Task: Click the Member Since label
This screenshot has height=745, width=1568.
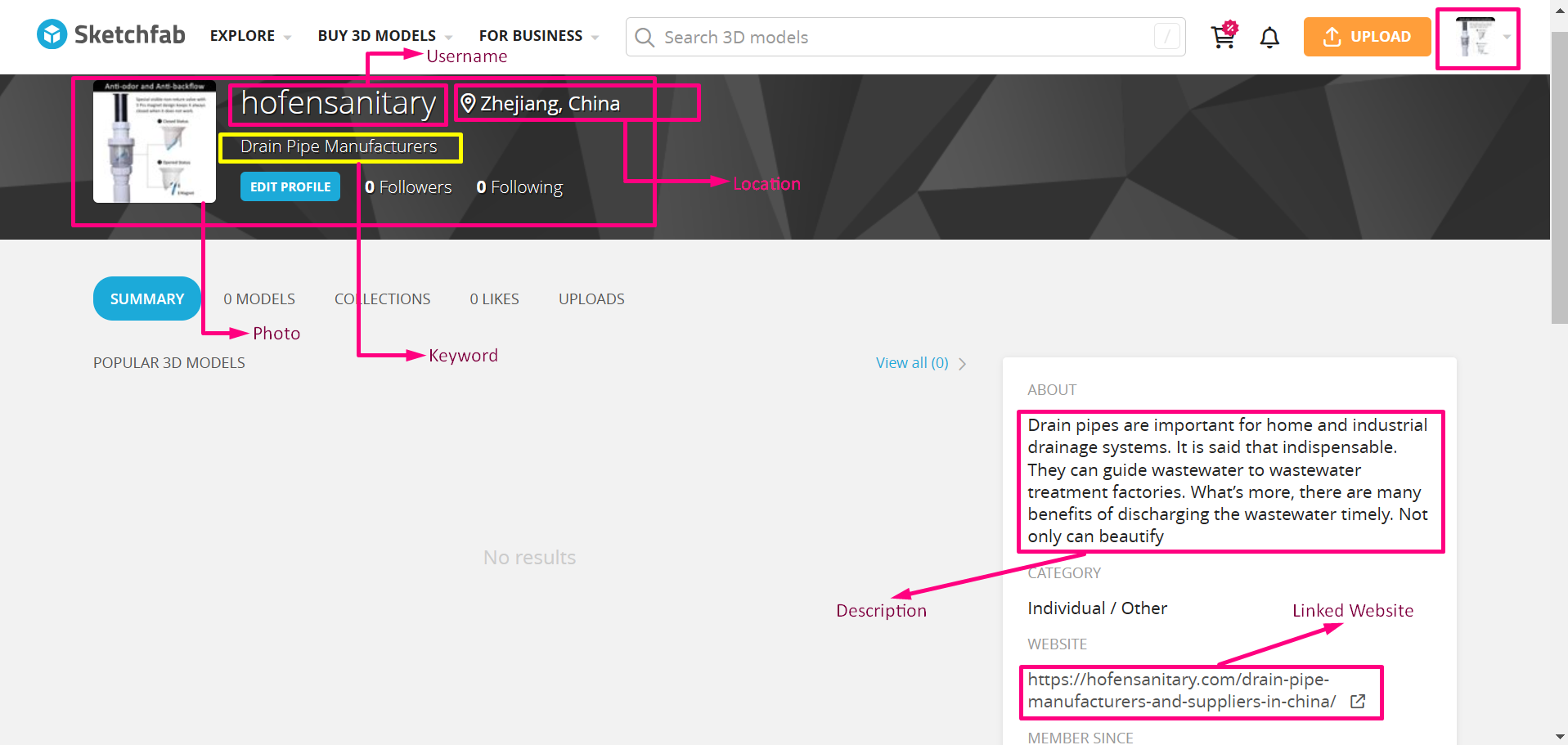Action: tap(1081, 738)
